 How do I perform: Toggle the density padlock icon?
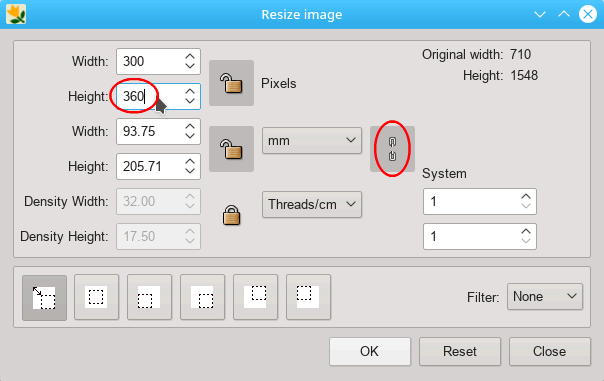(x=231, y=215)
